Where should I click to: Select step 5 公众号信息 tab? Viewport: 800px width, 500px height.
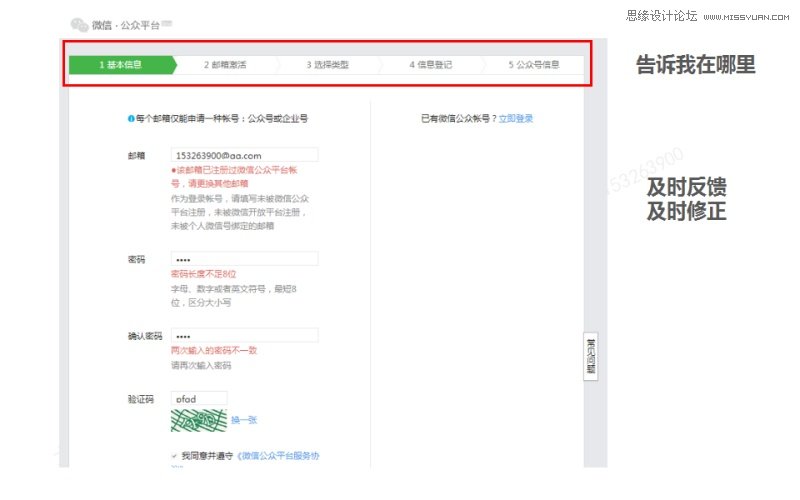[534, 65]
